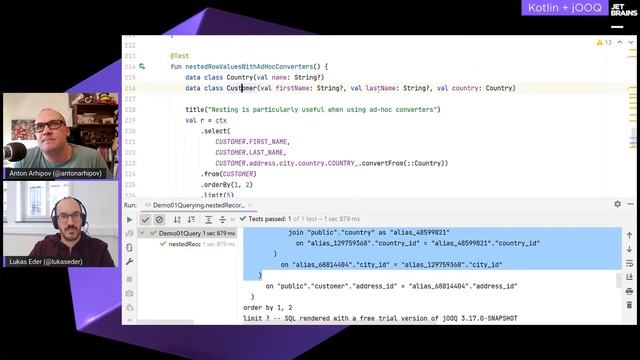The width and height of the screenshot is (640, 360).
Task: Open test history icon in Run sidebar
Action: click(129, 307)
